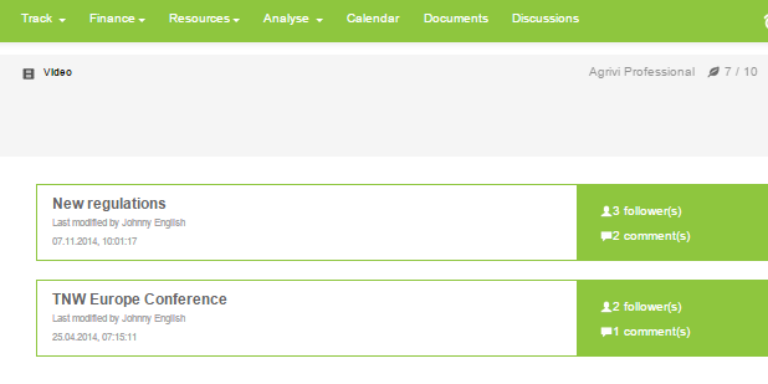Go to the Calendar menu item
The height and width of the screenshot is (384, 768).
[373, 19]
